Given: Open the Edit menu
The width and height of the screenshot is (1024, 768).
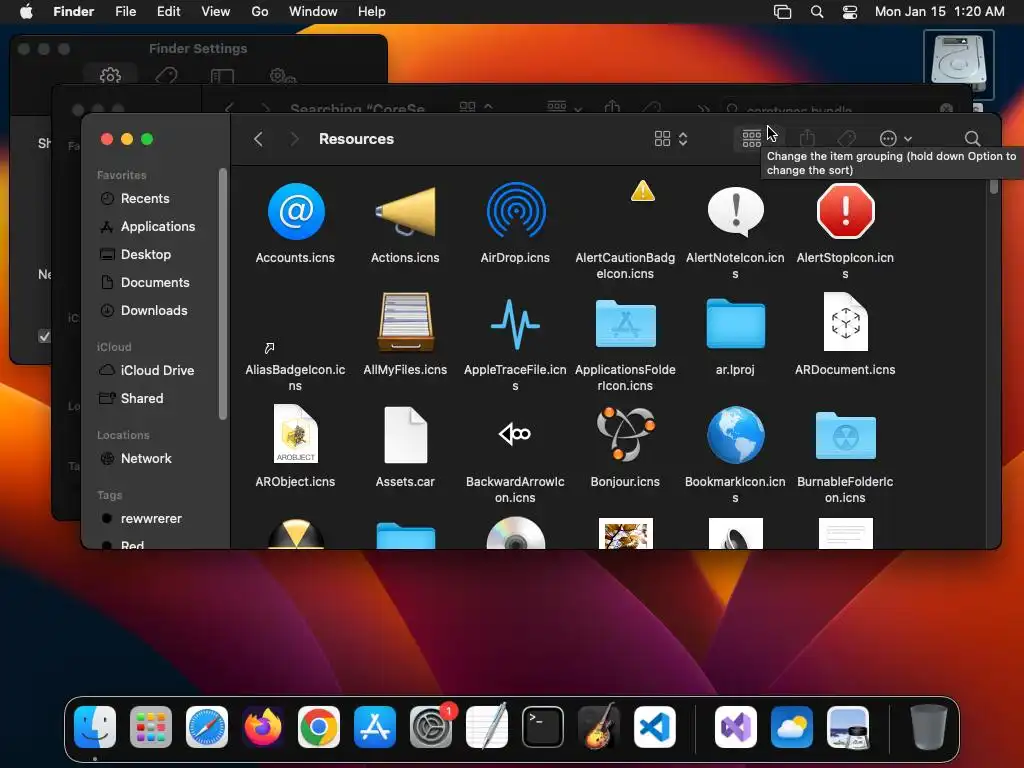Looking at the screenshot, I should 168,12.
